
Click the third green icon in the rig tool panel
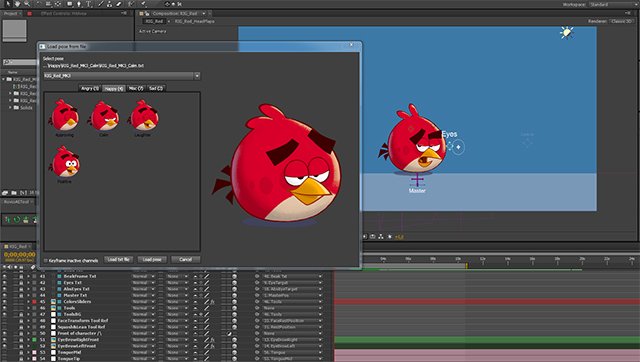coord(26,220)
